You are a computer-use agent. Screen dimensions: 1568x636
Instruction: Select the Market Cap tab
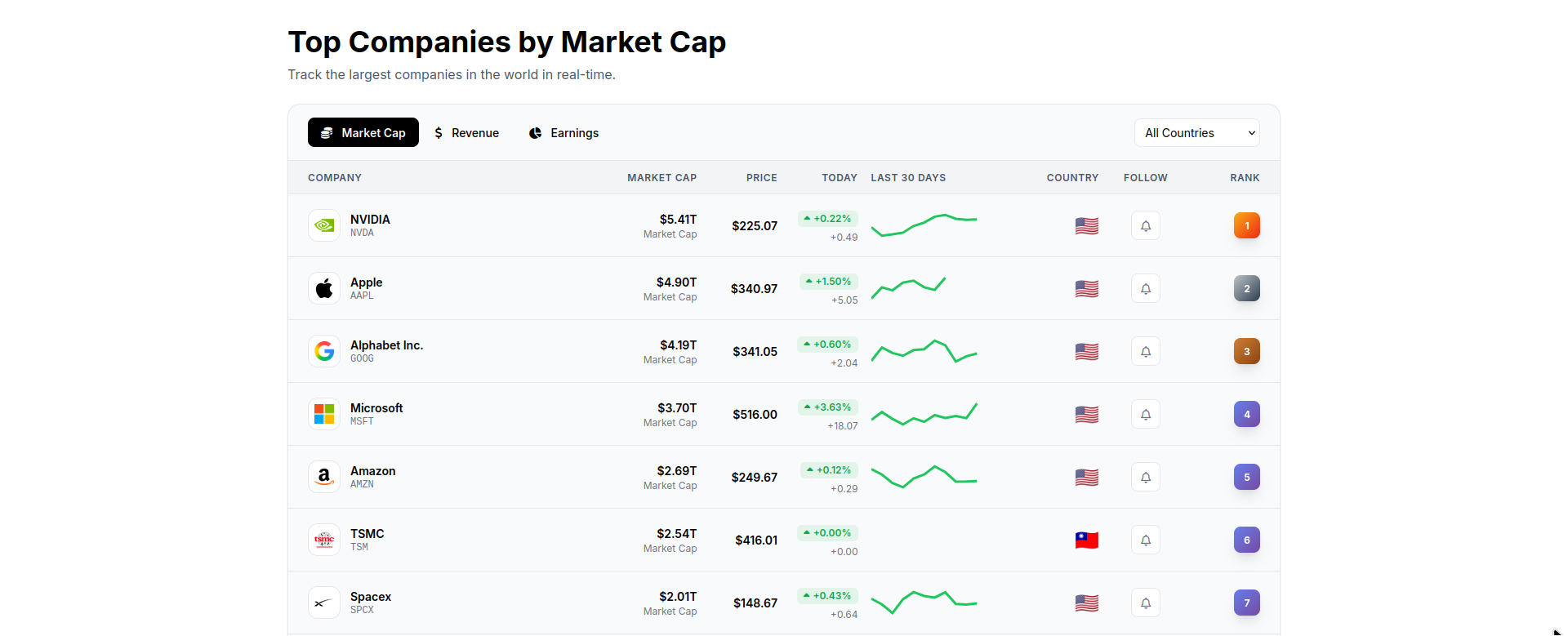click(363, 132)
